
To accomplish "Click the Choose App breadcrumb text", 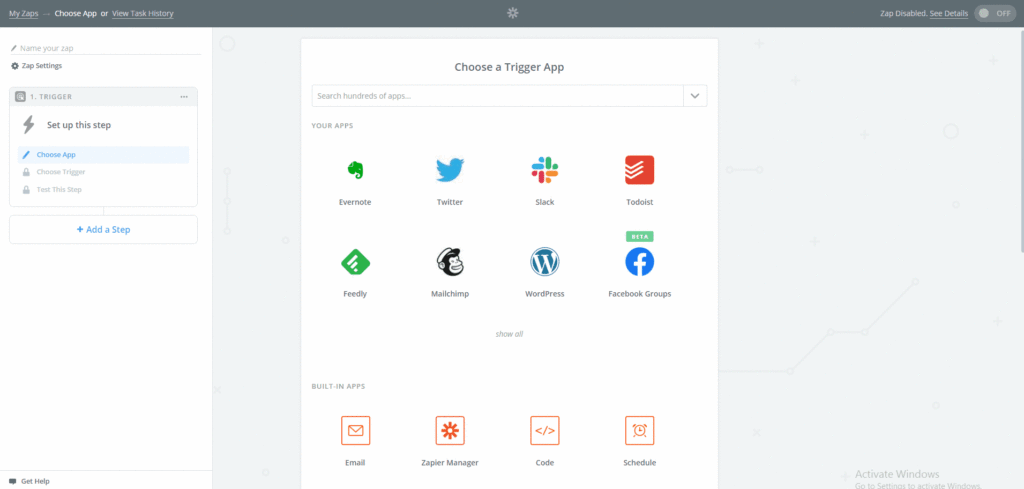I will coord(76,13).
